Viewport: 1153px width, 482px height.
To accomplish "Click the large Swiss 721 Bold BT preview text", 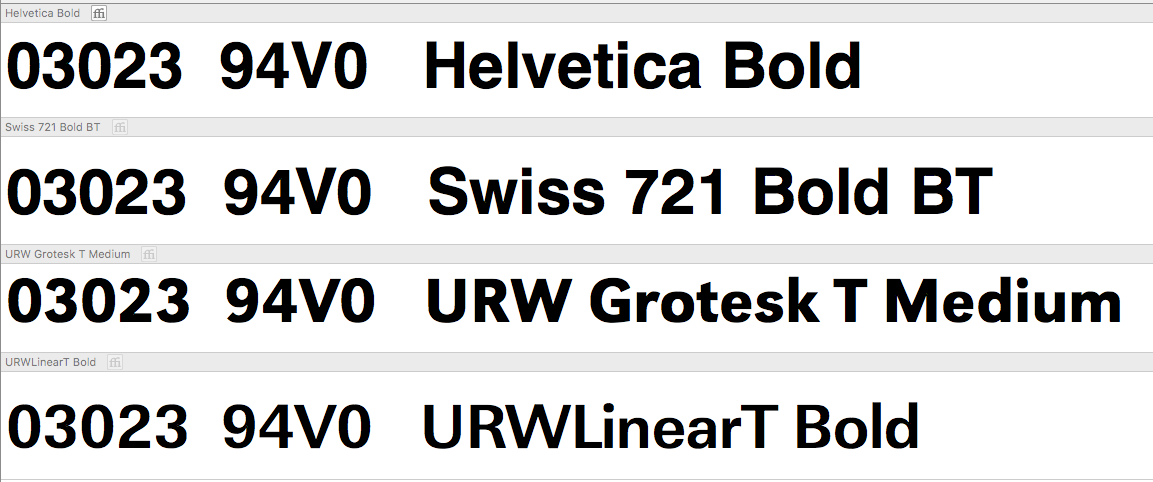I will [x=711, y=191].
